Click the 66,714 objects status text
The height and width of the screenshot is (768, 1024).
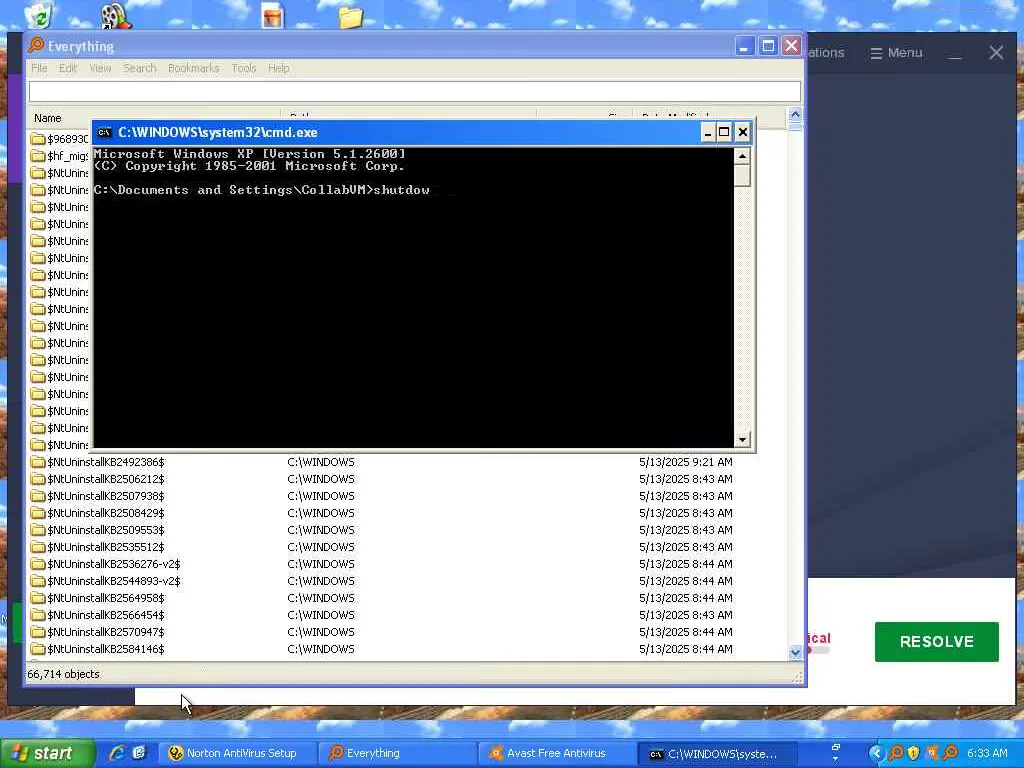(63, 674)
